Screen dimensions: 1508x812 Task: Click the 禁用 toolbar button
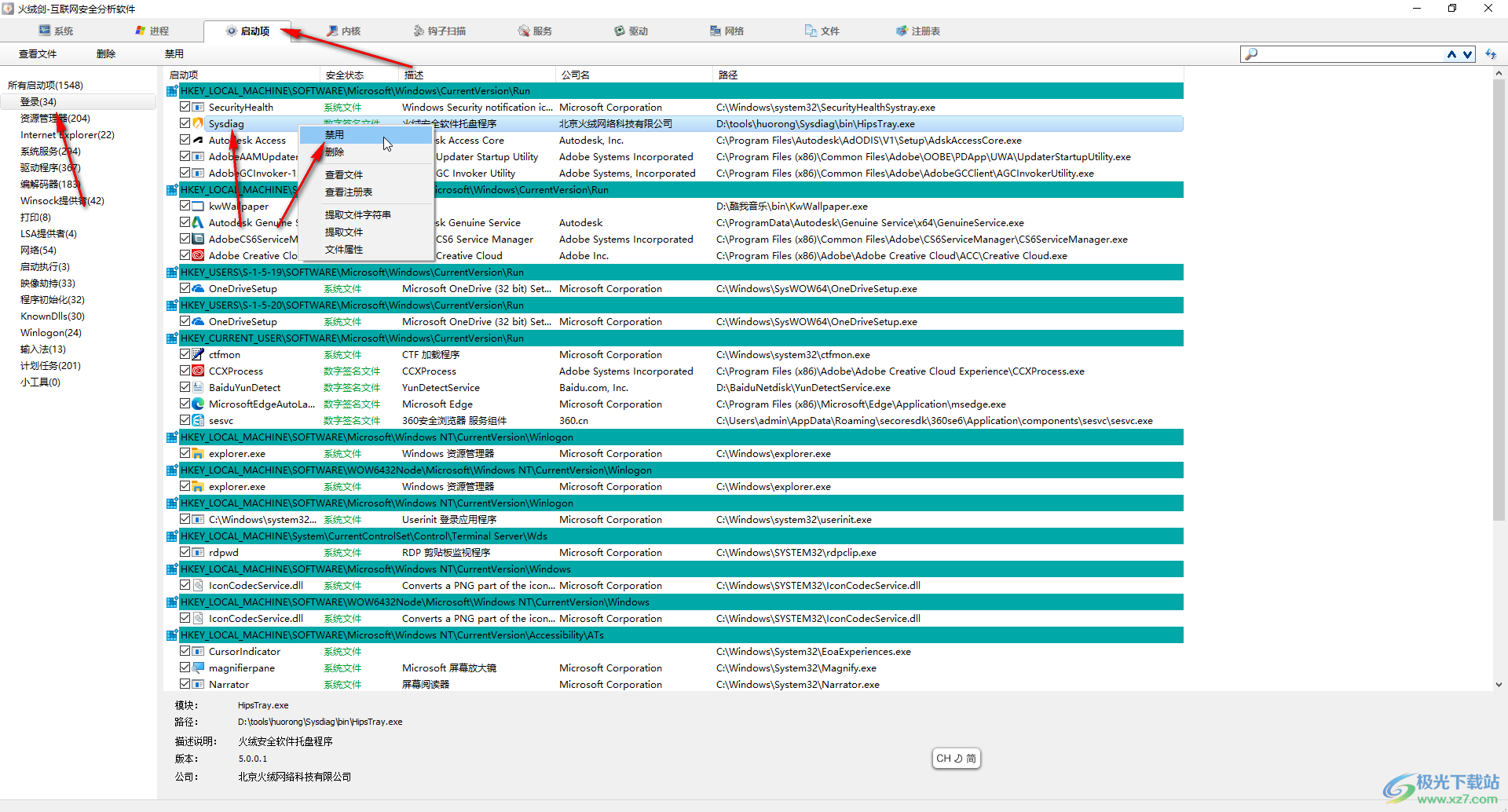coord(174,54)
